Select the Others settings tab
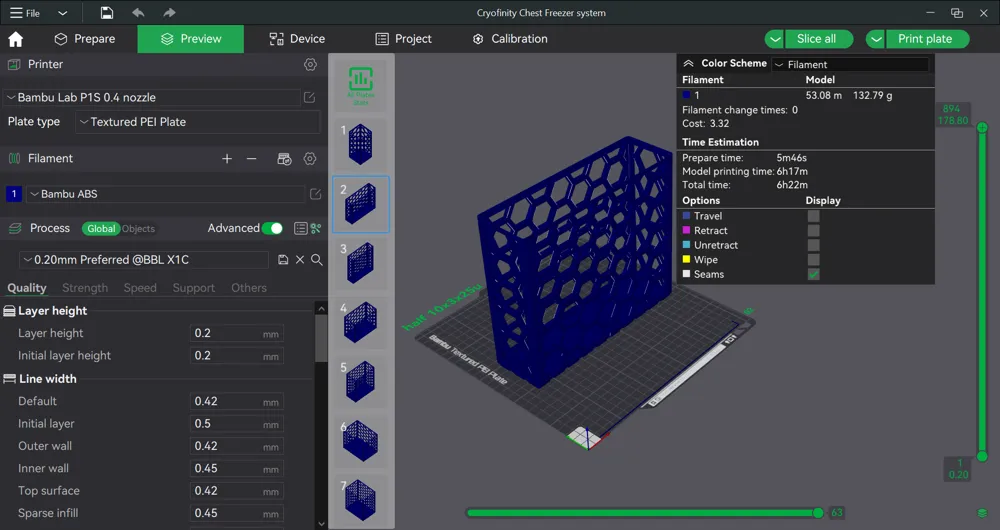Image resolution: width=1000 pixels, height=530 pixels. click(249, 288)
